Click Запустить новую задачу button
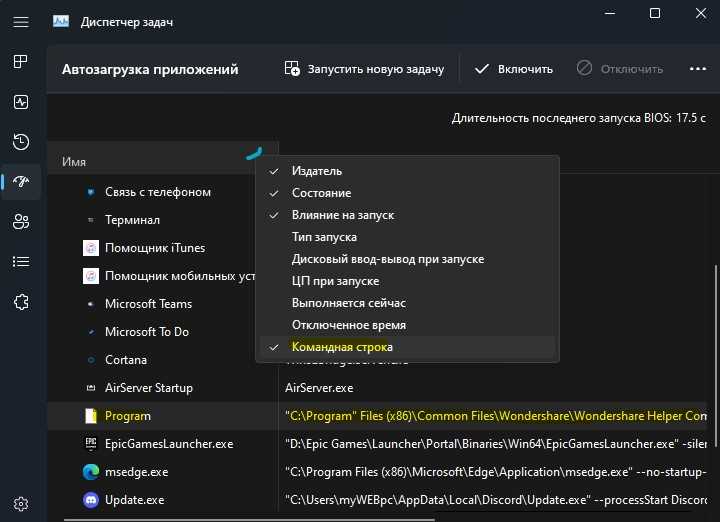The width and height of the screenshot is (720, 522). [364, 69]
